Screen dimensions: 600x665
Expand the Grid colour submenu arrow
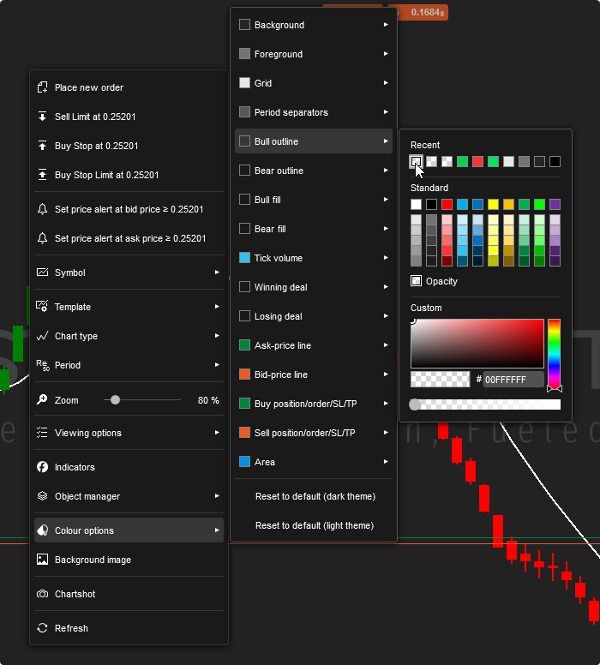385,83
